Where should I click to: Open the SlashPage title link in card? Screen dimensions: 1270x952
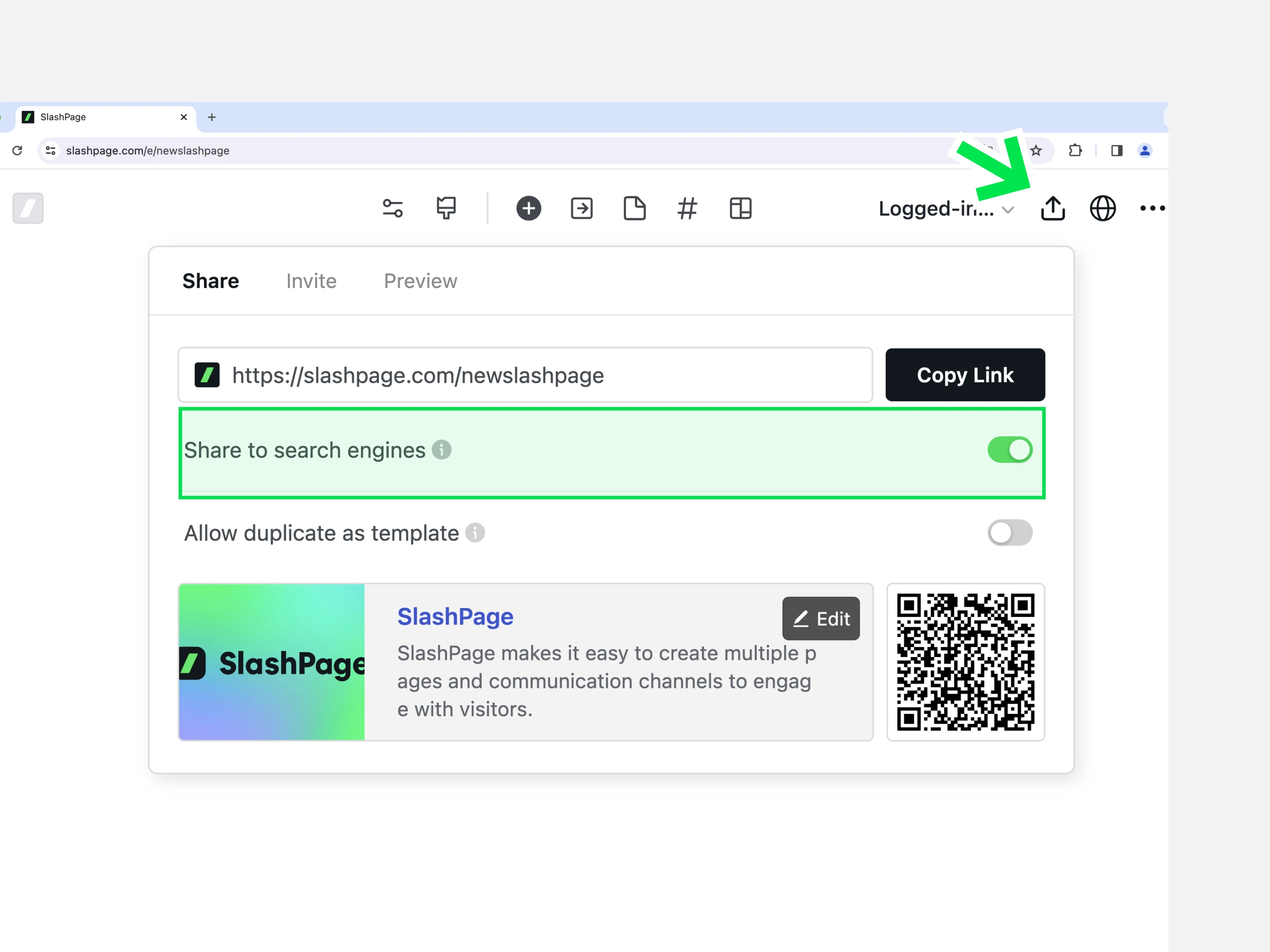click(455, 617)
